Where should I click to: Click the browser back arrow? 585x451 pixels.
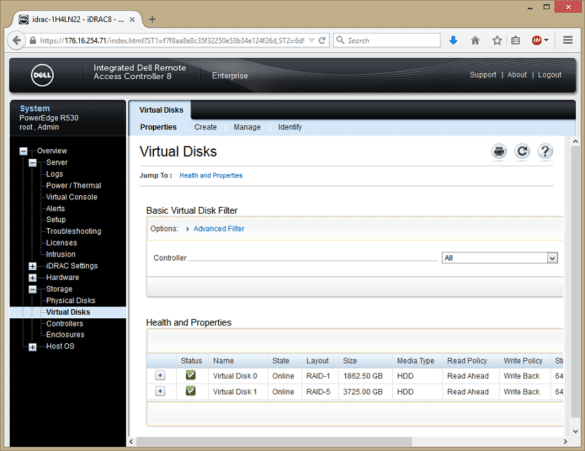click(x=16, y=40)
